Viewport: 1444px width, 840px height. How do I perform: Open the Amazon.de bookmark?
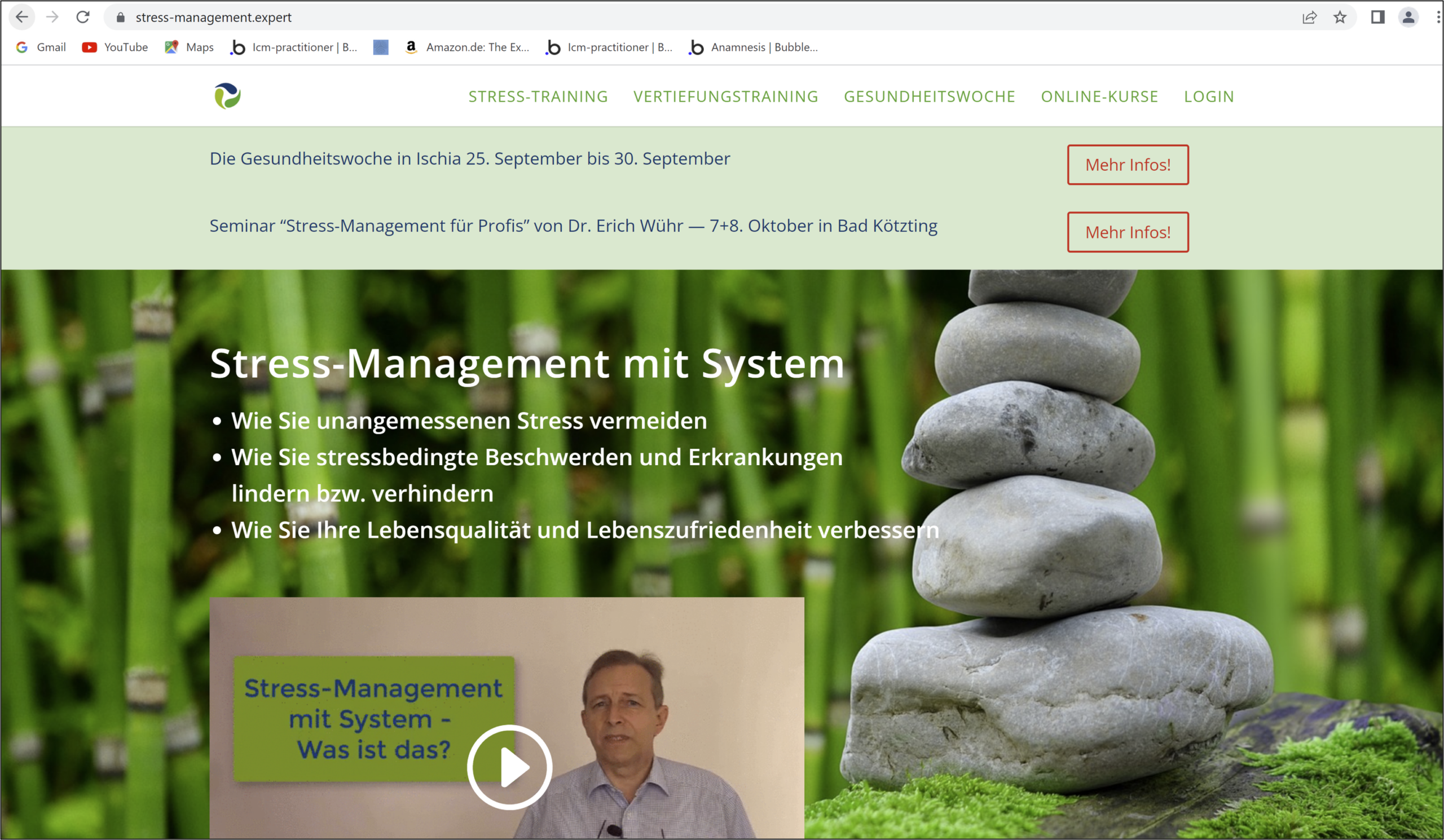tap(467, 47)
